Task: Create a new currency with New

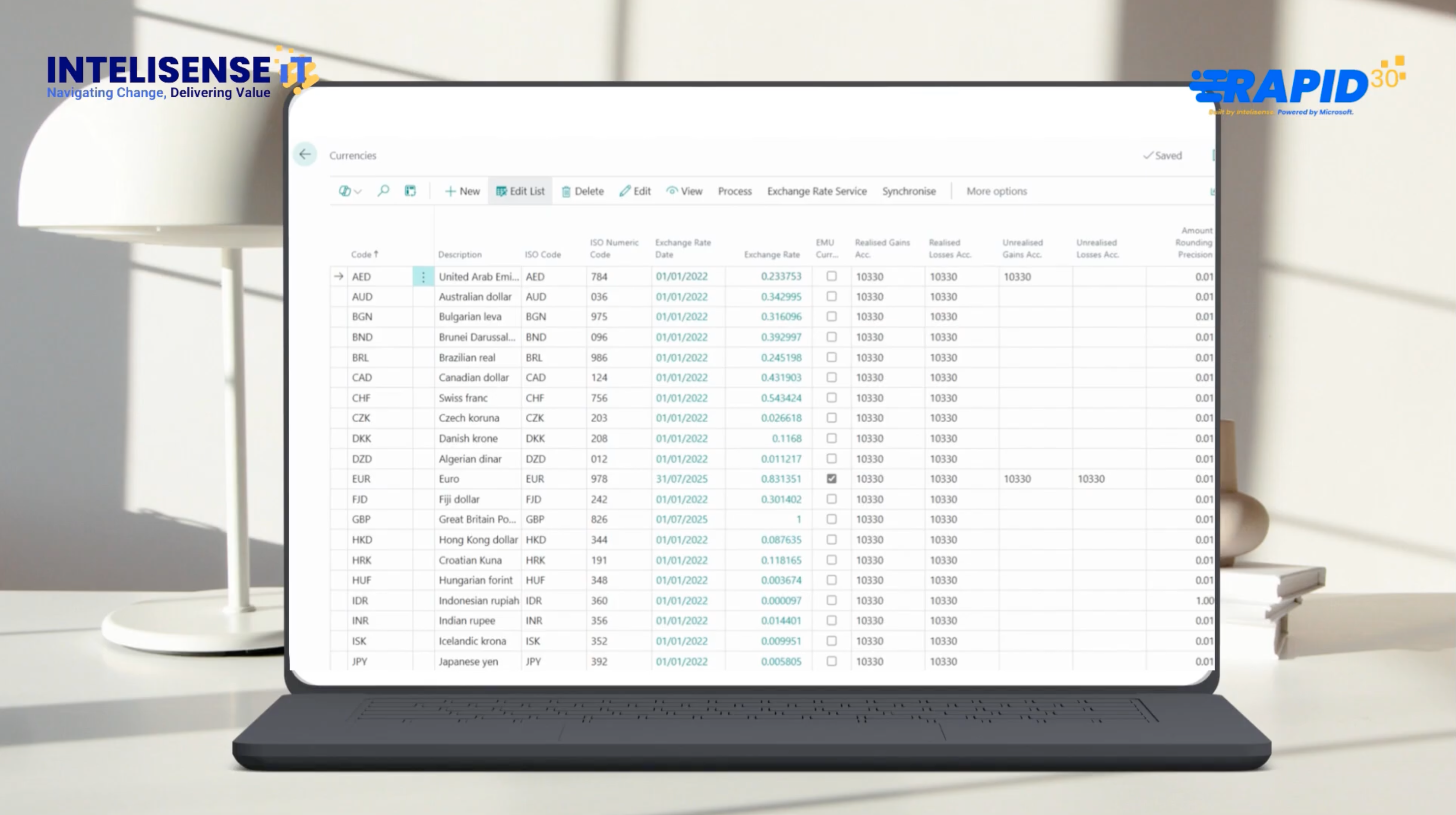Action: (x=462, y=191)
